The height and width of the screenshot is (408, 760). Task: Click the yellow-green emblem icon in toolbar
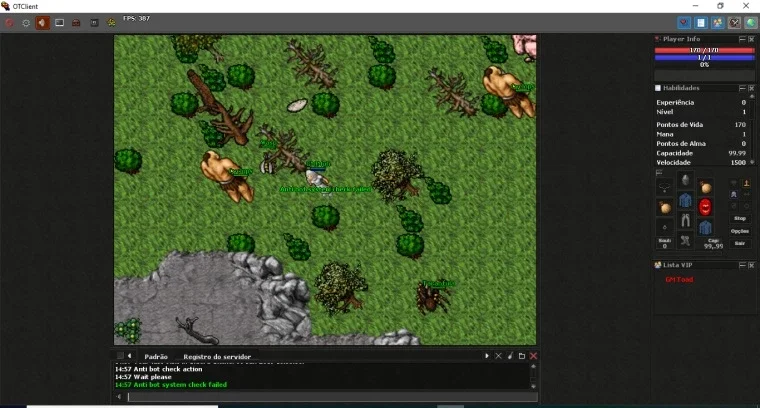pyautogui.click(x=111, y=23)
